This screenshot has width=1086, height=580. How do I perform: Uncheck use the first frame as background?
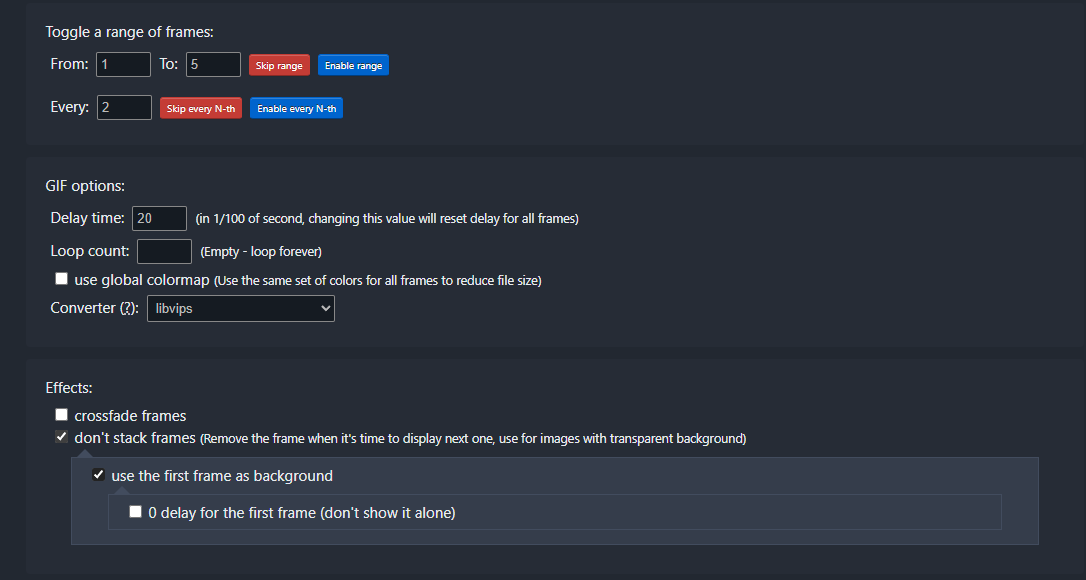pos(99,475)
